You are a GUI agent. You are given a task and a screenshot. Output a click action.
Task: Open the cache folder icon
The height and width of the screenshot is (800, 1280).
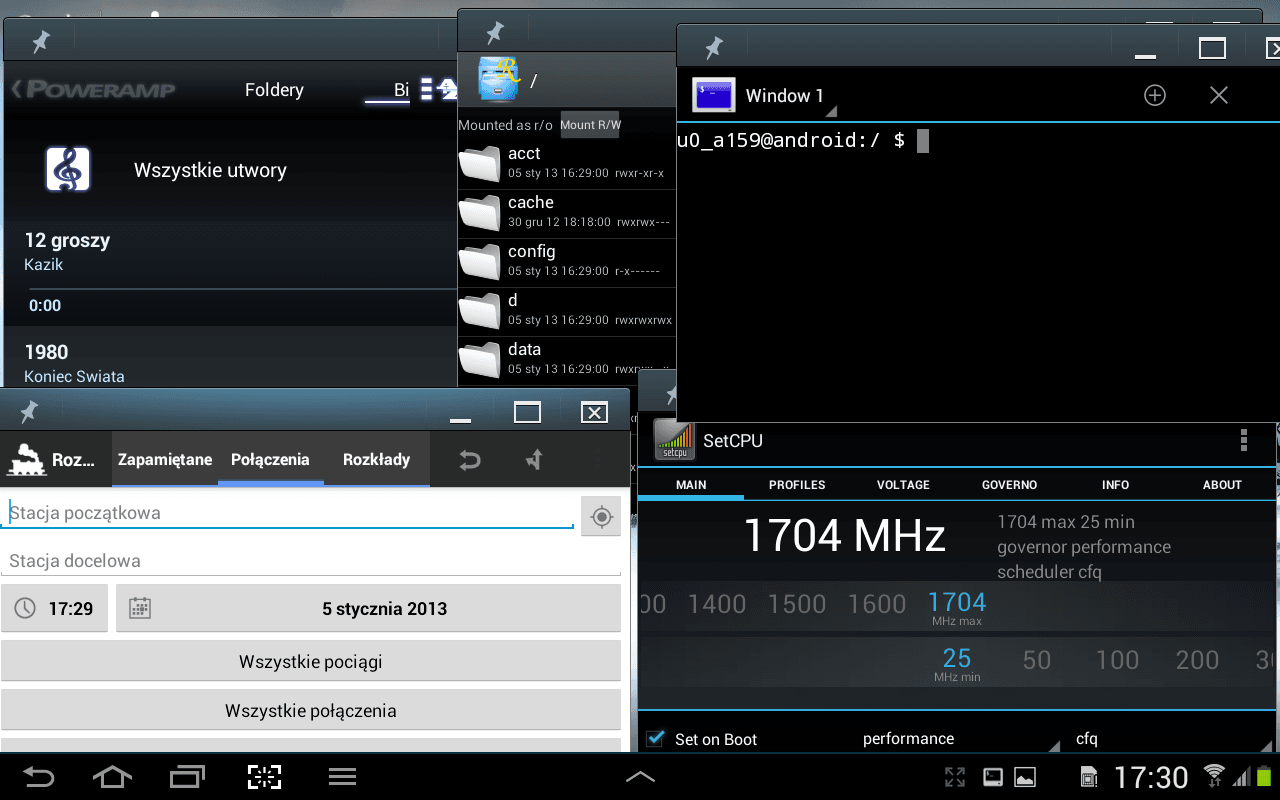coord(480,213)
